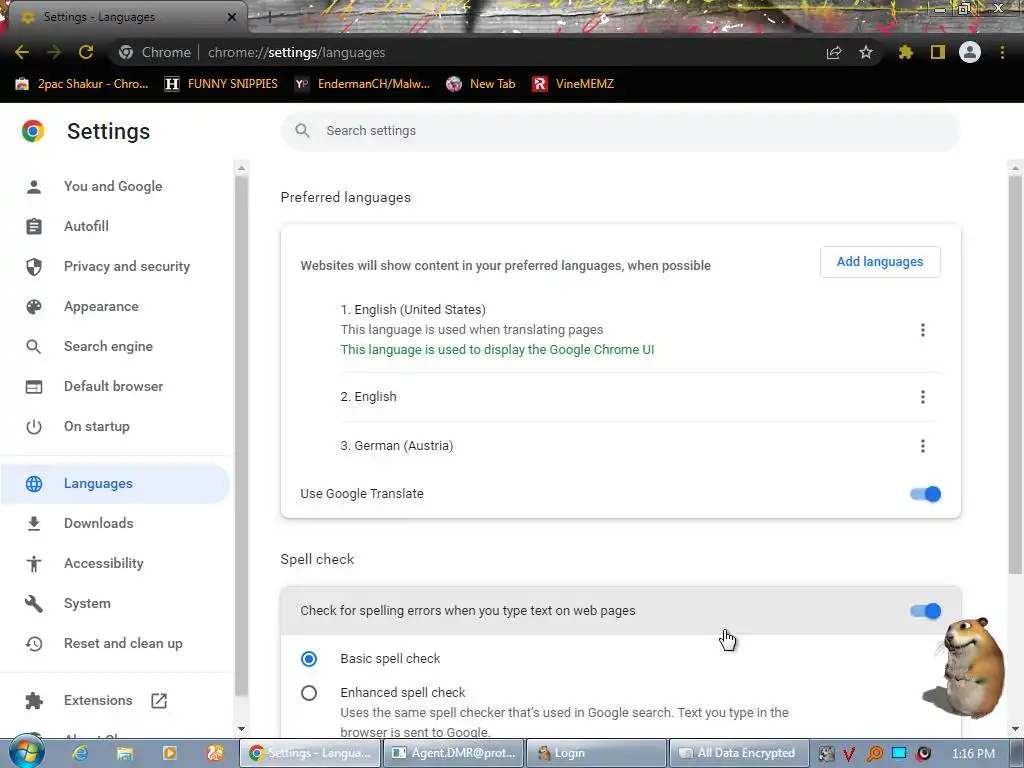Viewport: 1024px width, 768px height.
Task: Click the magnifier tray icon
Action: 874,754
